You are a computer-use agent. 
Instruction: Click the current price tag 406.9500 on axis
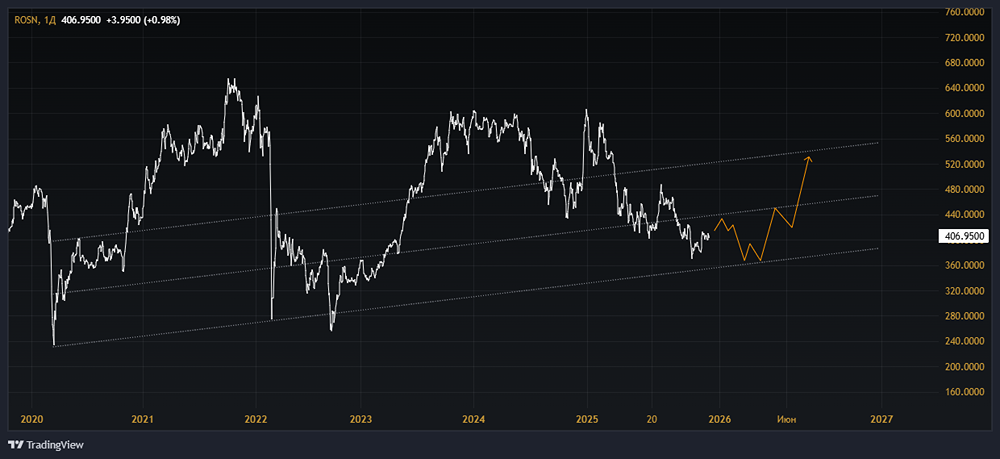coord(964,236)
